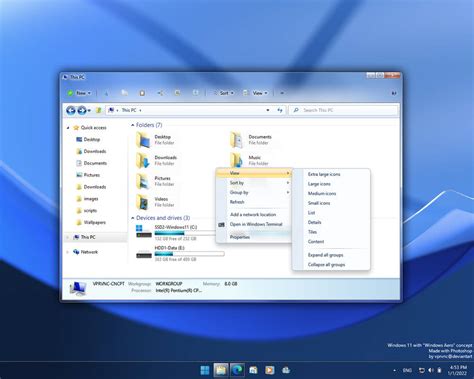Click ENG language indicator in tray
The height and width of the screenshot is (379, 474).
407,370
